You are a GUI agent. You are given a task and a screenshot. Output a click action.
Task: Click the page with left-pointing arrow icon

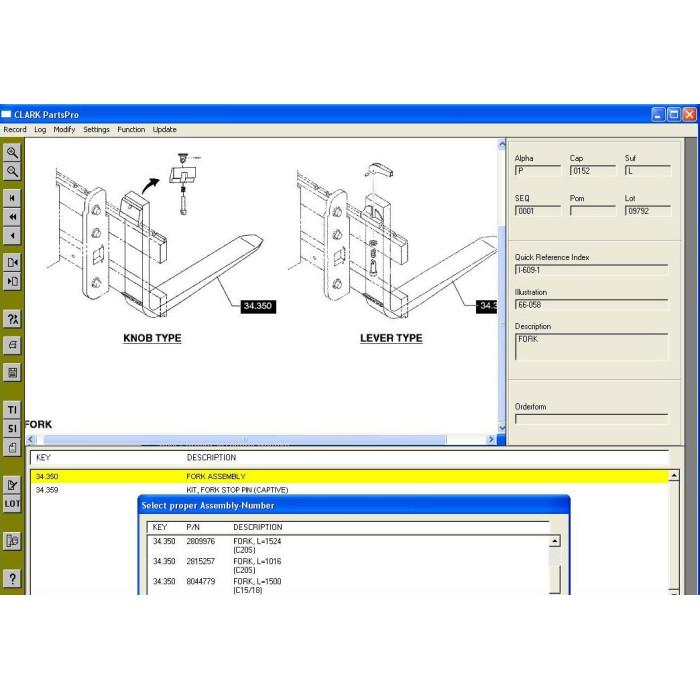[x=12, y=262]
